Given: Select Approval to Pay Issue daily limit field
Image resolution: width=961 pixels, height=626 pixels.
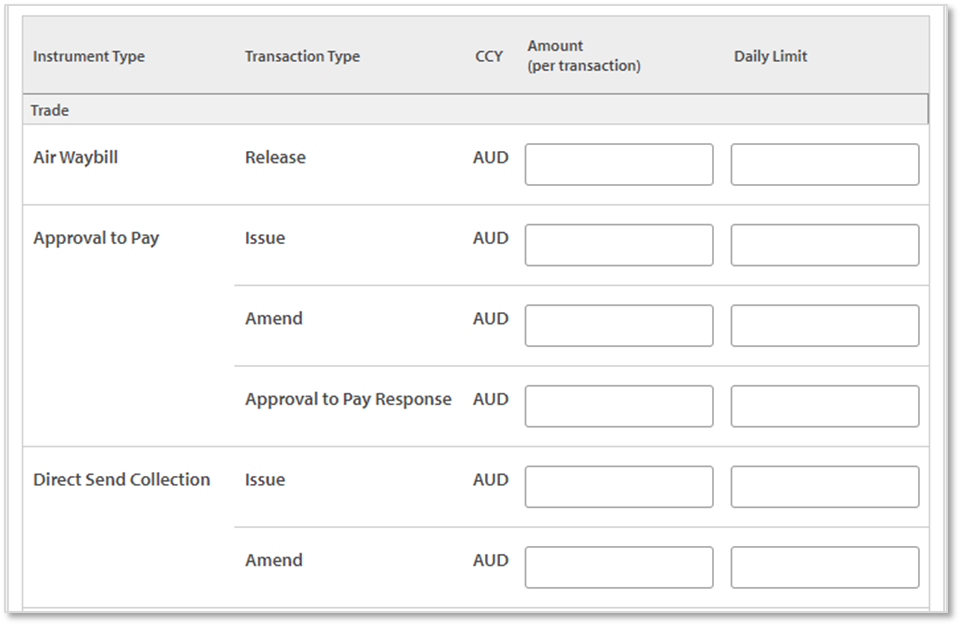Looking at the screenshot, I should point(824,245).
